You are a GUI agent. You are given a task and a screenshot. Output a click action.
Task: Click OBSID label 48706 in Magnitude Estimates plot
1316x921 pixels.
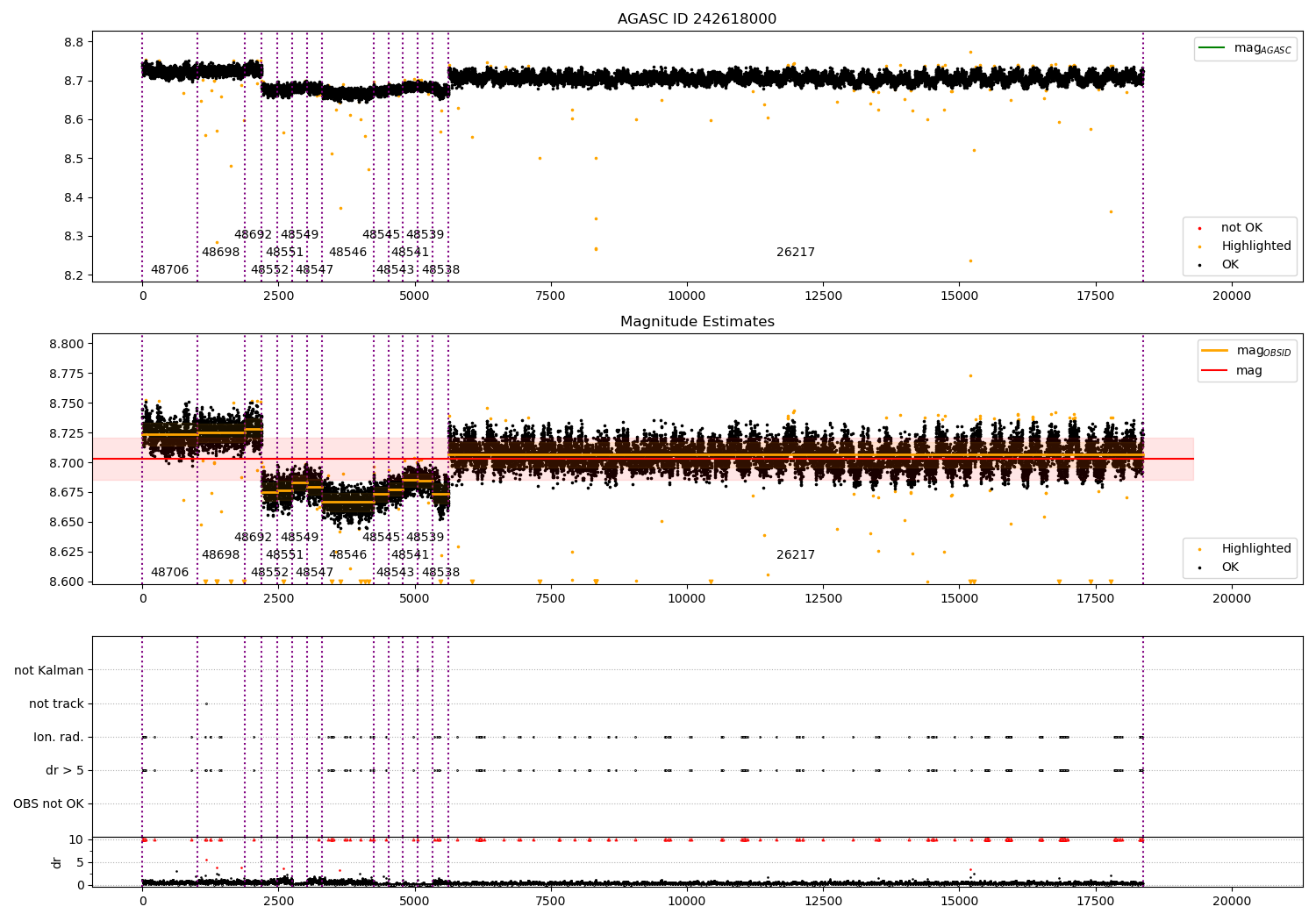pyautogui.click(x=169, y=573)
